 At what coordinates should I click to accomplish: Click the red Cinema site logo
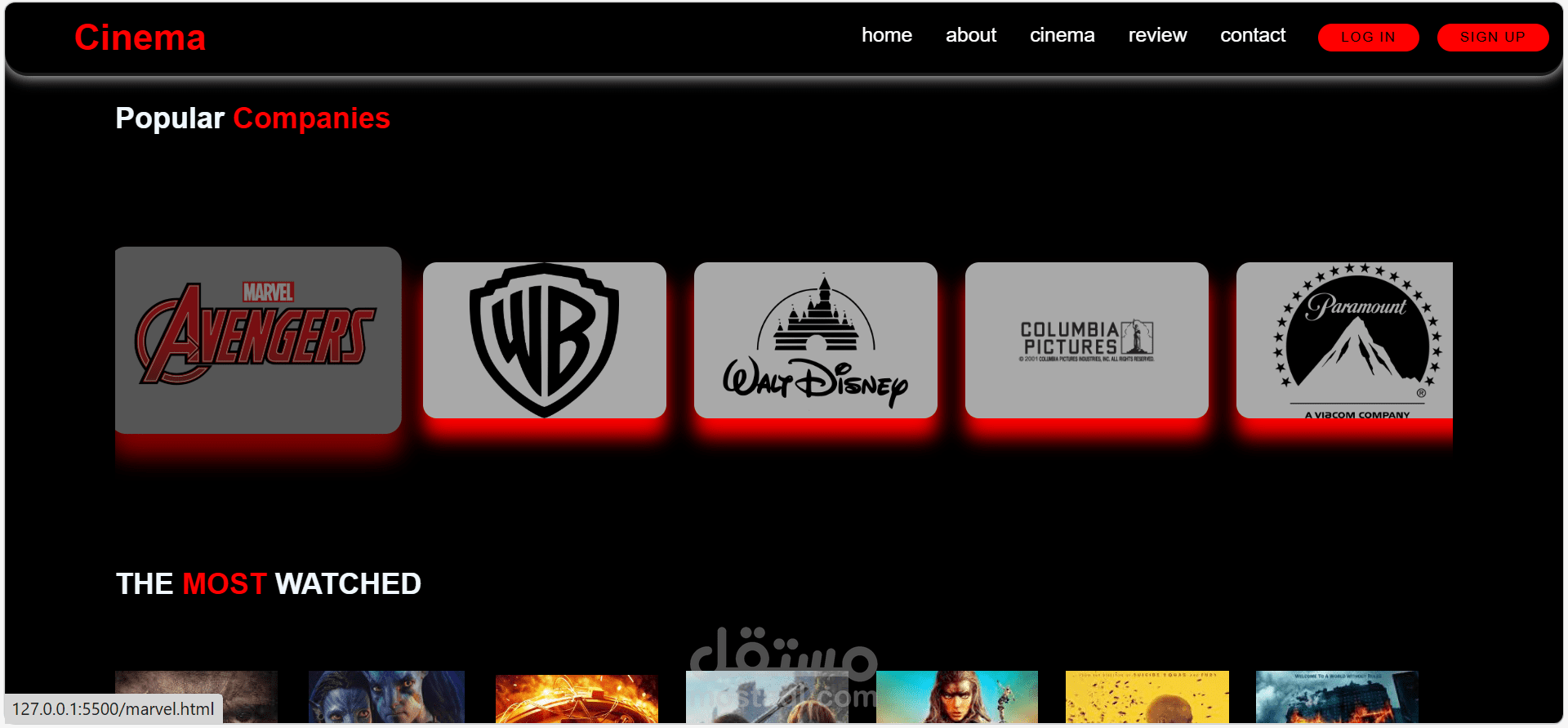tap(140, 38)
